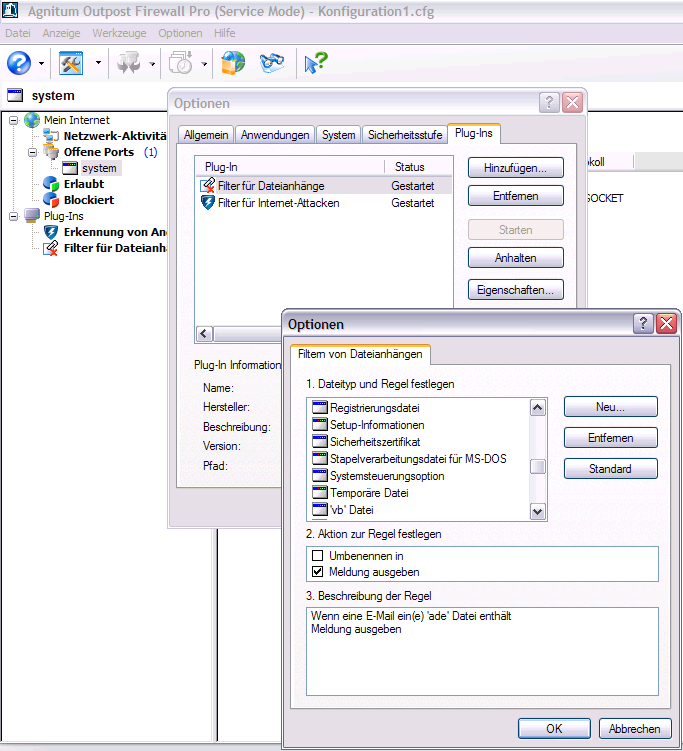This screenshot has height=751, width=683.
Task: Open the Hilfe menu
Action: pyautogui.click(x=225, y=33)
